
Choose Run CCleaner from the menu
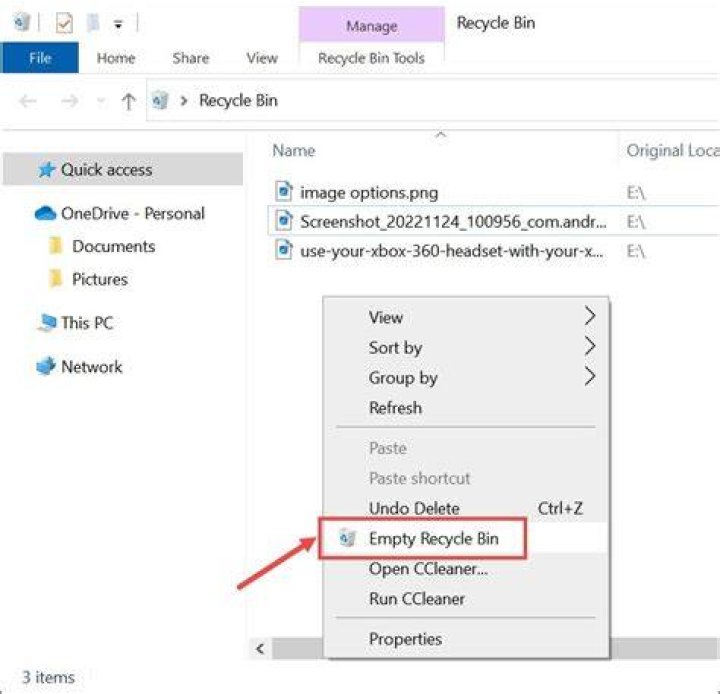tap(466, 599)
